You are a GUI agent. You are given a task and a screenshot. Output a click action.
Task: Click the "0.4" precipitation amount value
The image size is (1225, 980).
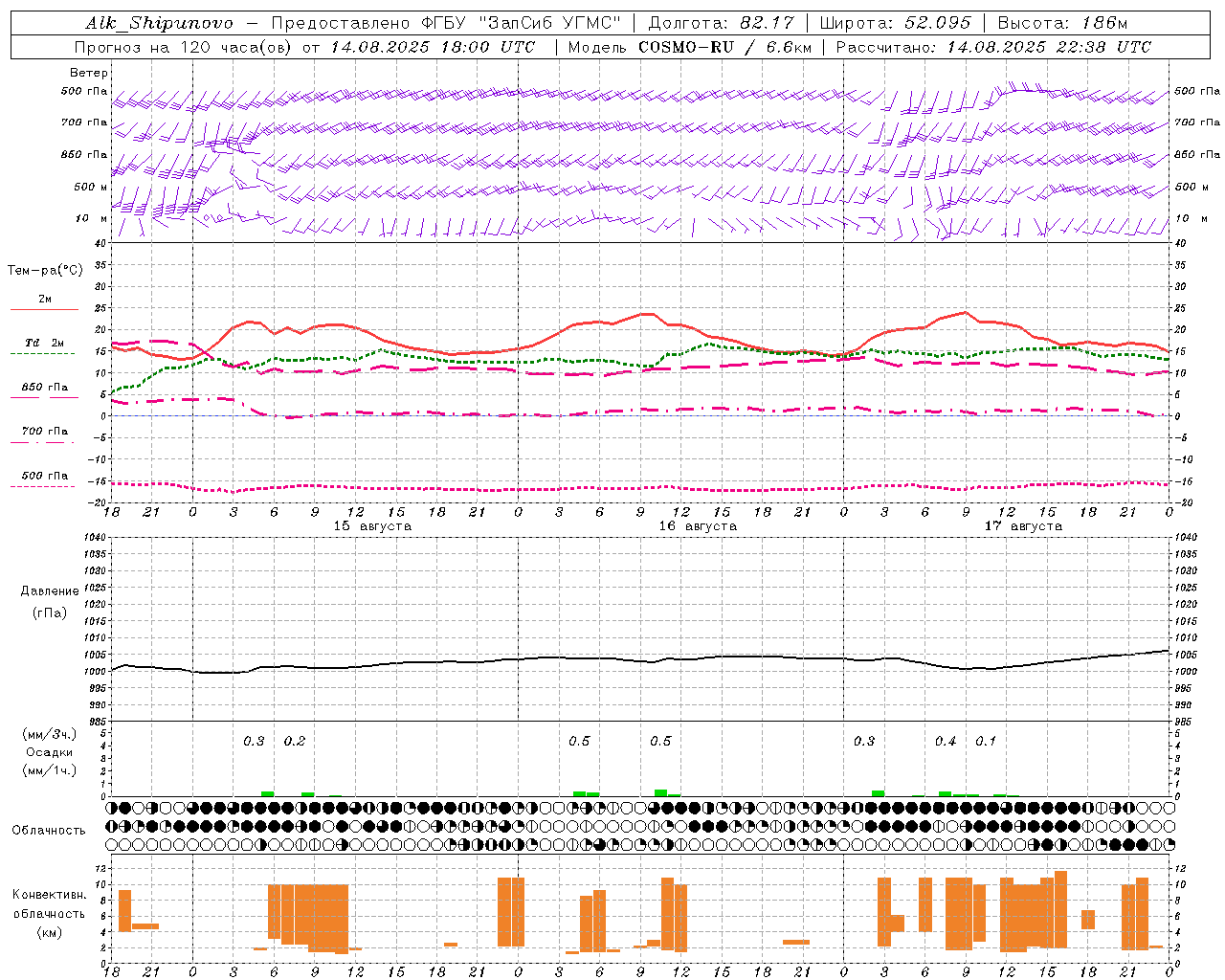click(x=946, y=742)
